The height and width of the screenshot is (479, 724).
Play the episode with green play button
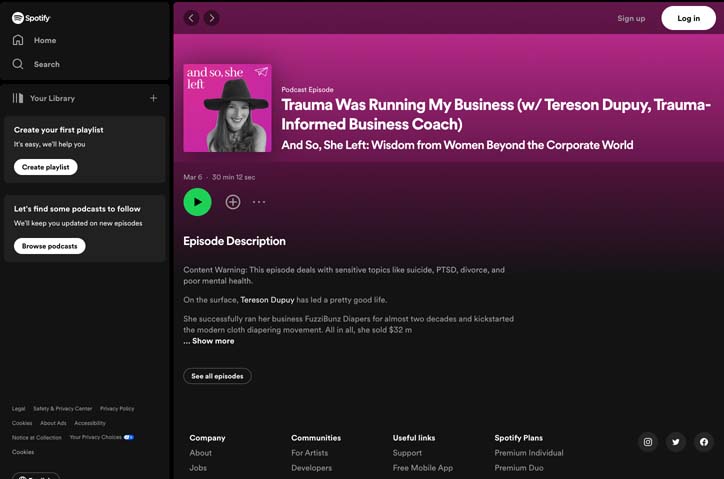pos(198,202)
